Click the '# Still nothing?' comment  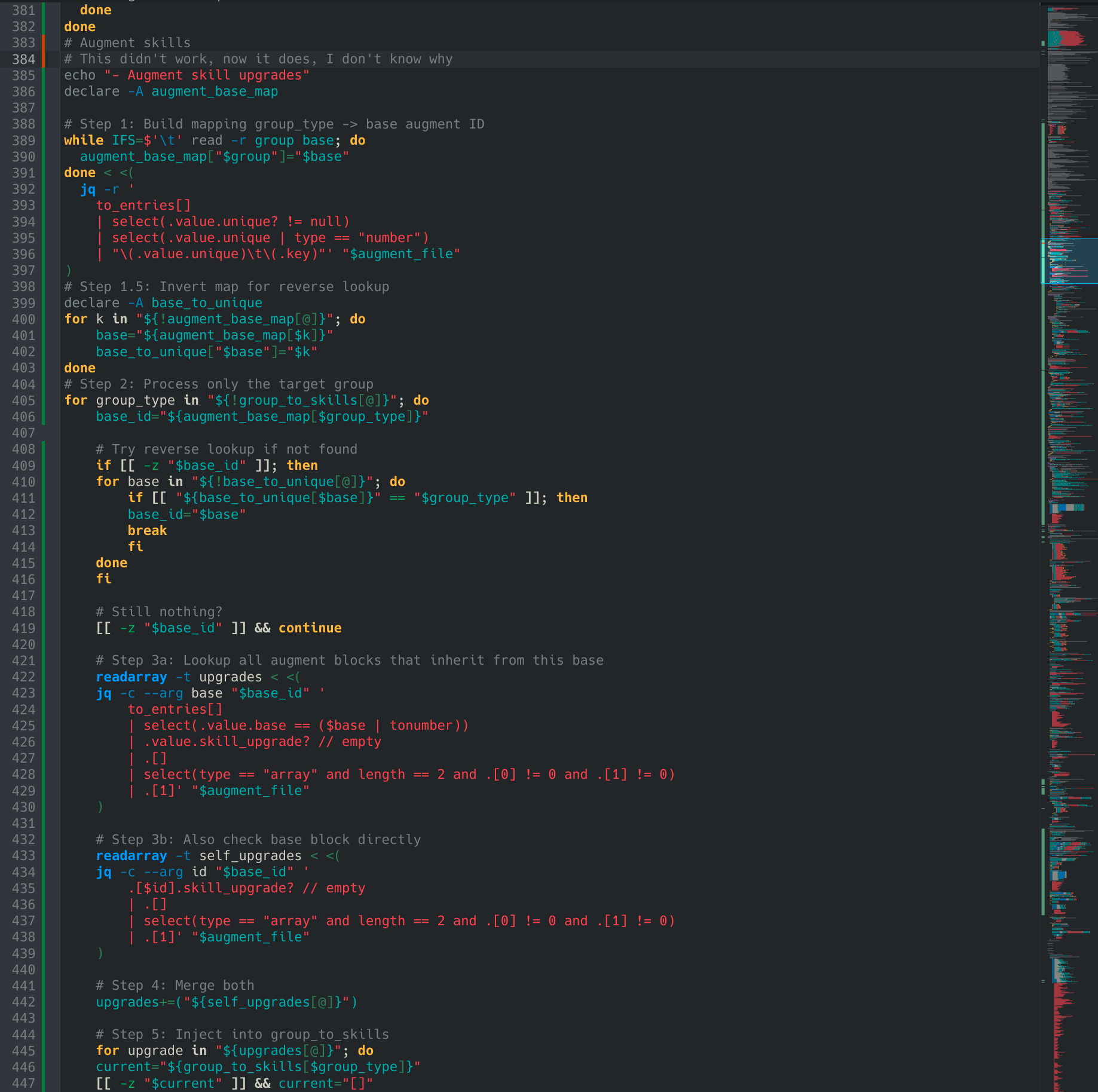click(x=159, y=612)
